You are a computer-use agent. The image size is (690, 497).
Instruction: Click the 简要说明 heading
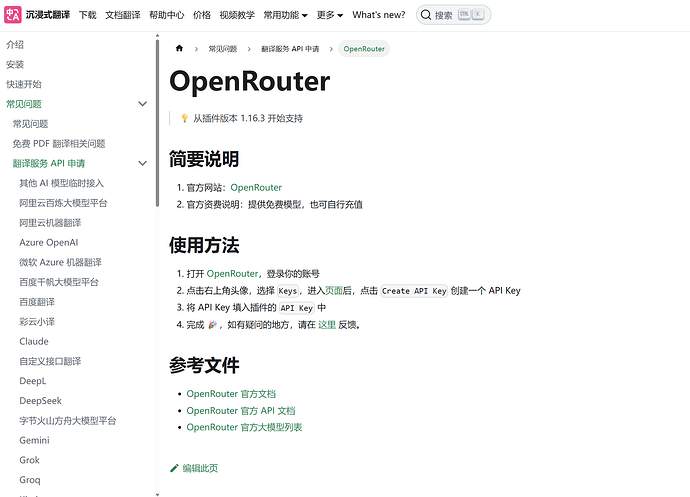tap(204, 159)
